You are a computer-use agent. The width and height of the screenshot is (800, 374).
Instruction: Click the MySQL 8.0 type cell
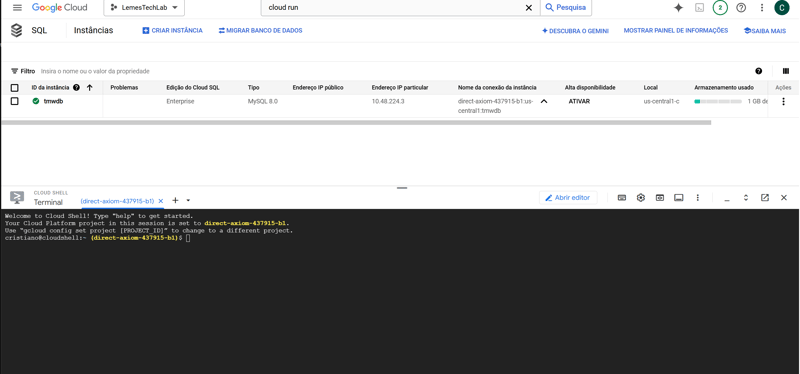263,102
